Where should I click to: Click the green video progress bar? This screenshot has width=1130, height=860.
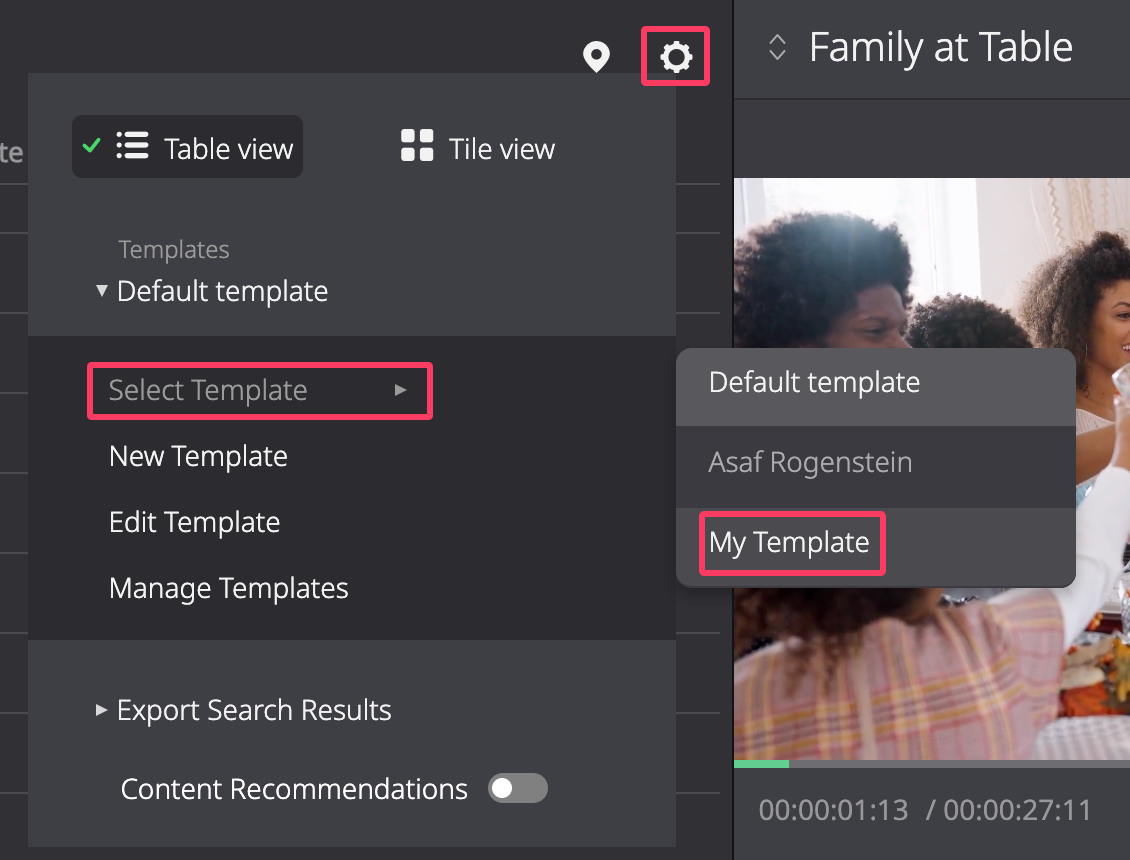761,764
